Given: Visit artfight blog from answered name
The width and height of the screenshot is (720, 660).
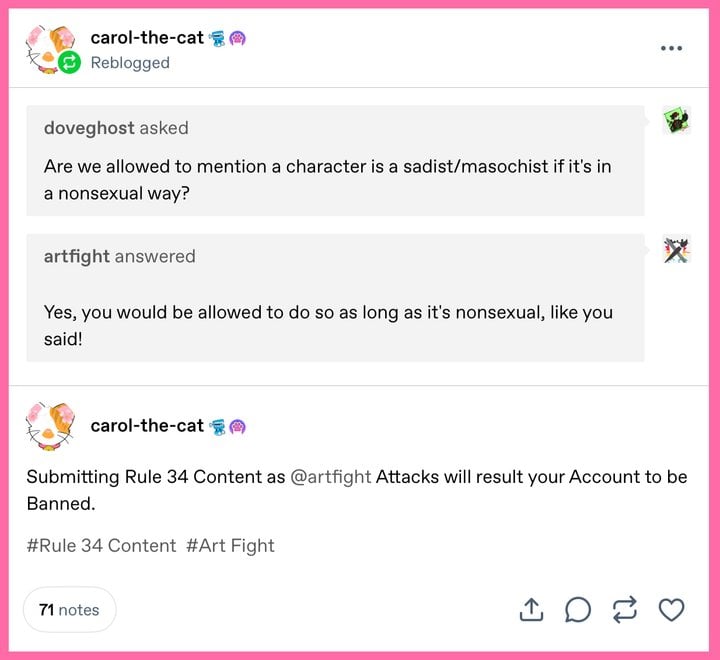Looking at the screenshot, I should (76, 256).
